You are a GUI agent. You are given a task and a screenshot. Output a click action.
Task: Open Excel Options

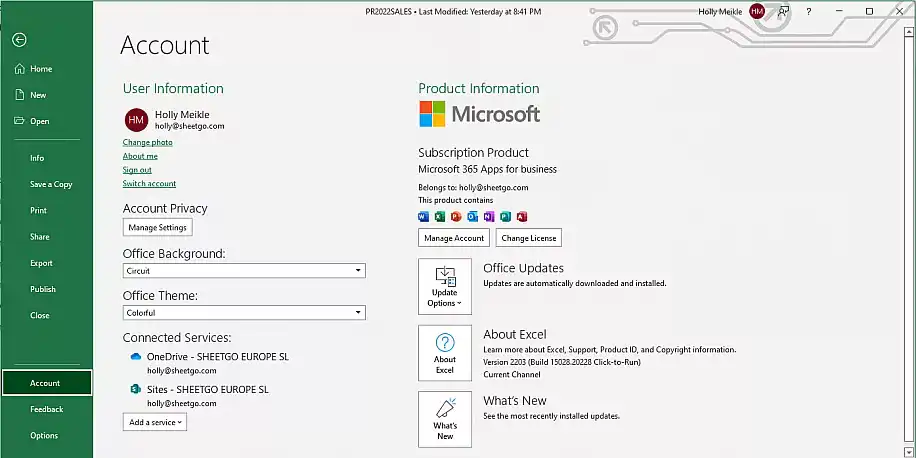(x=46, y=436)
